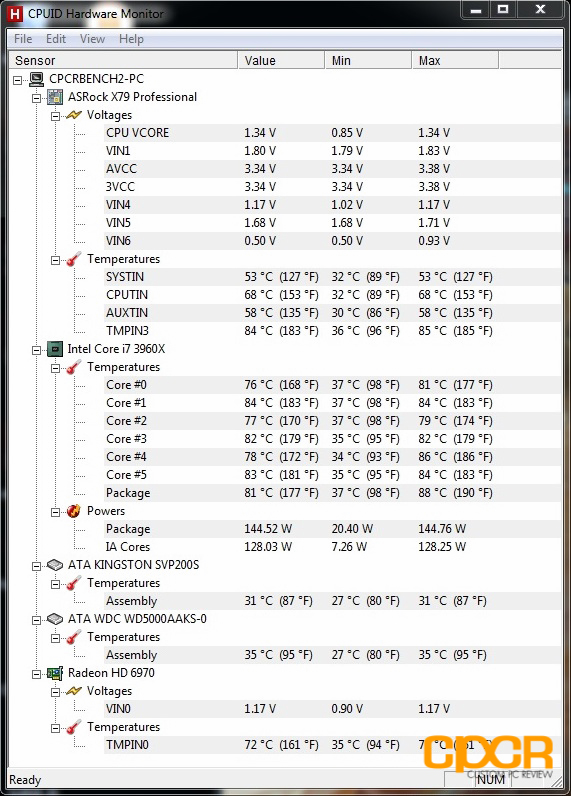The width and height of the screenshot is (571, 796).
Task: Collapse the ASRock X79 Professional node
Action: [37, 98]
